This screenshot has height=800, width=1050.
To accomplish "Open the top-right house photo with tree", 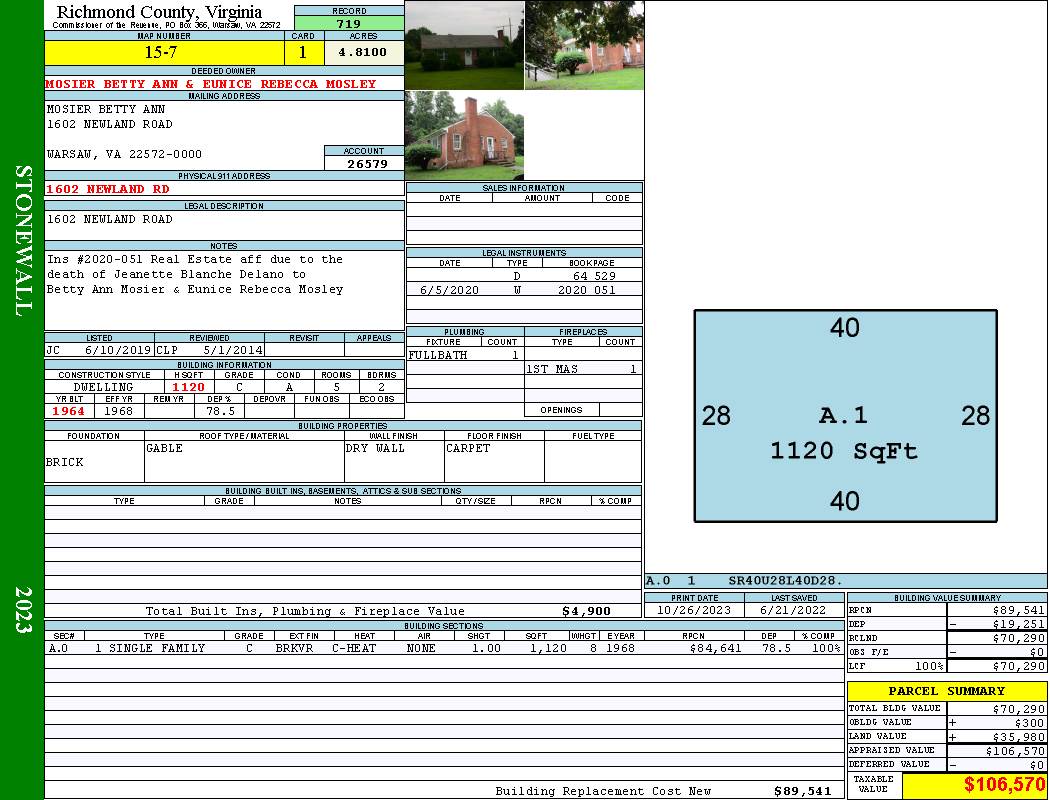I will [x=585, y=45].
